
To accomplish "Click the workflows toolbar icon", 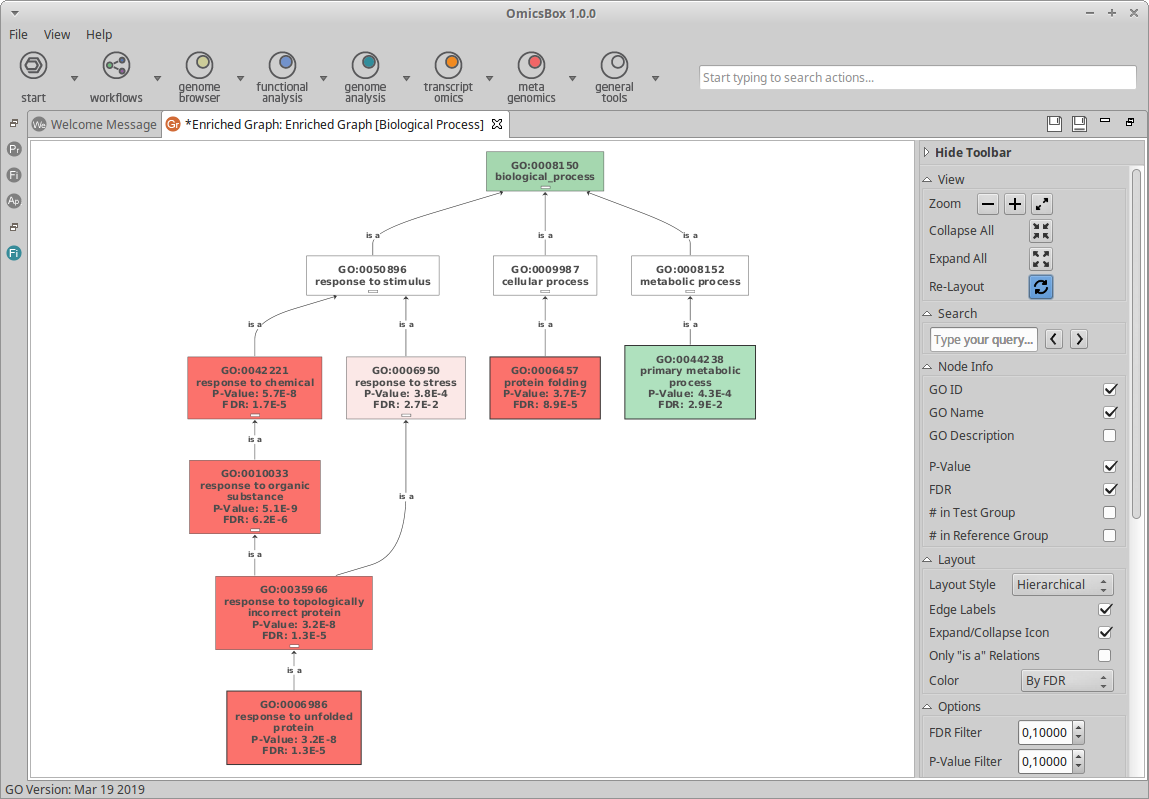I will click(x=116, y=67).
